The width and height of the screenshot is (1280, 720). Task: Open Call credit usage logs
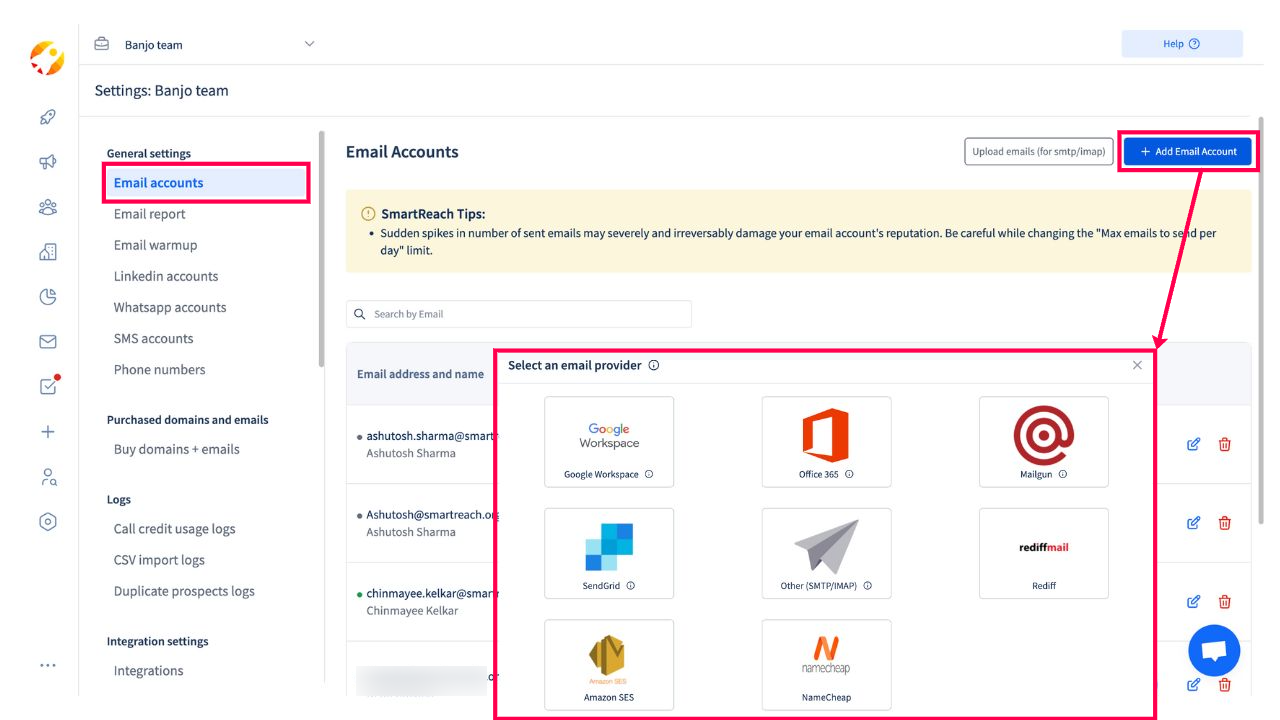[174, 529]
